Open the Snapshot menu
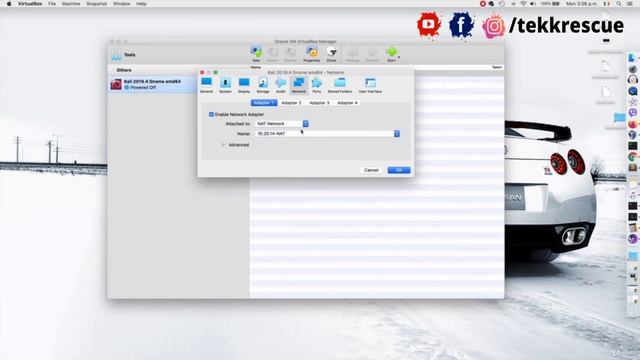Image resolution: width=640 pixels, height=360 pixels. tap(97, 4)
